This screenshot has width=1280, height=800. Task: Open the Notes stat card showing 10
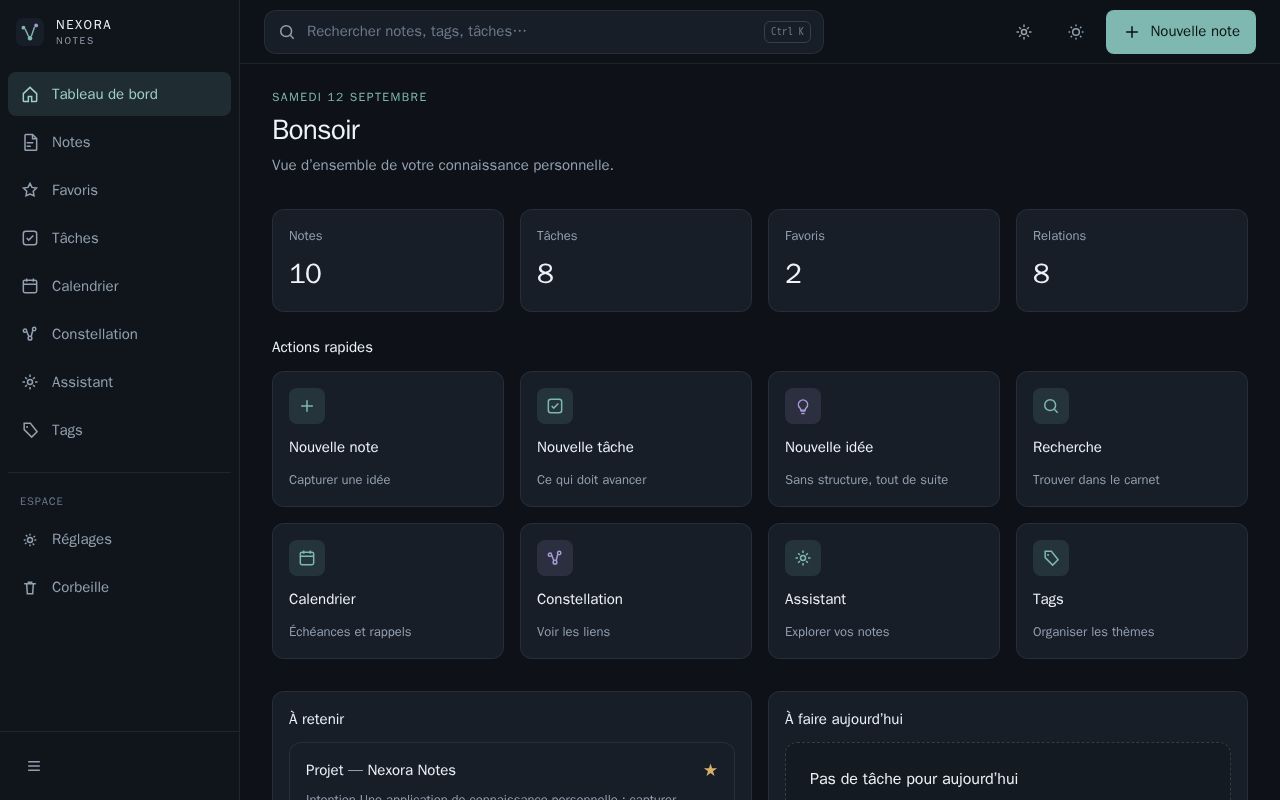388,260
